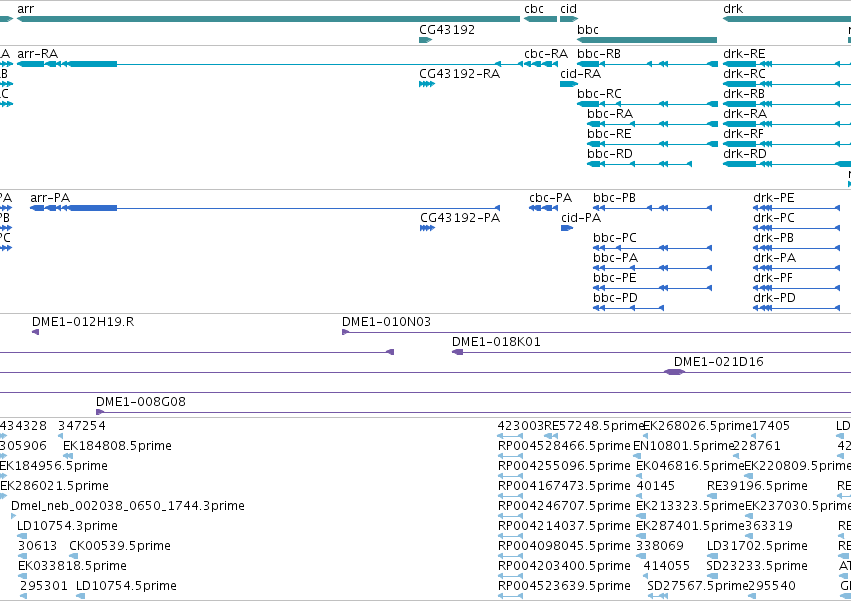Click the drk gene label
851x601 pixels.
pyautogui.click(x=733, y=9)
